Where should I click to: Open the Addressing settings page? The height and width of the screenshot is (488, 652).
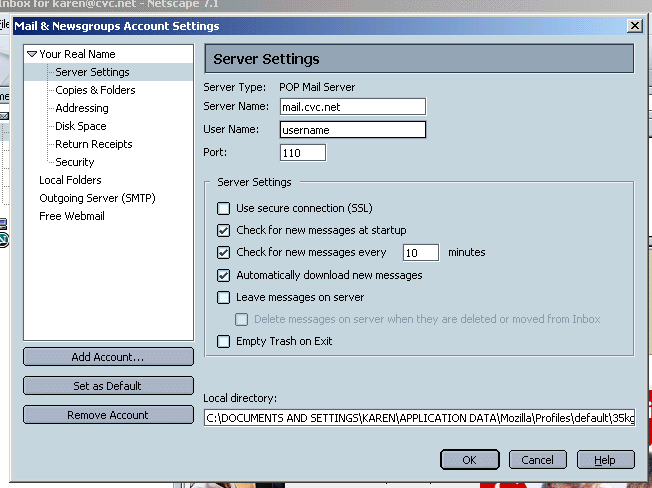click(x=82, y=108)
